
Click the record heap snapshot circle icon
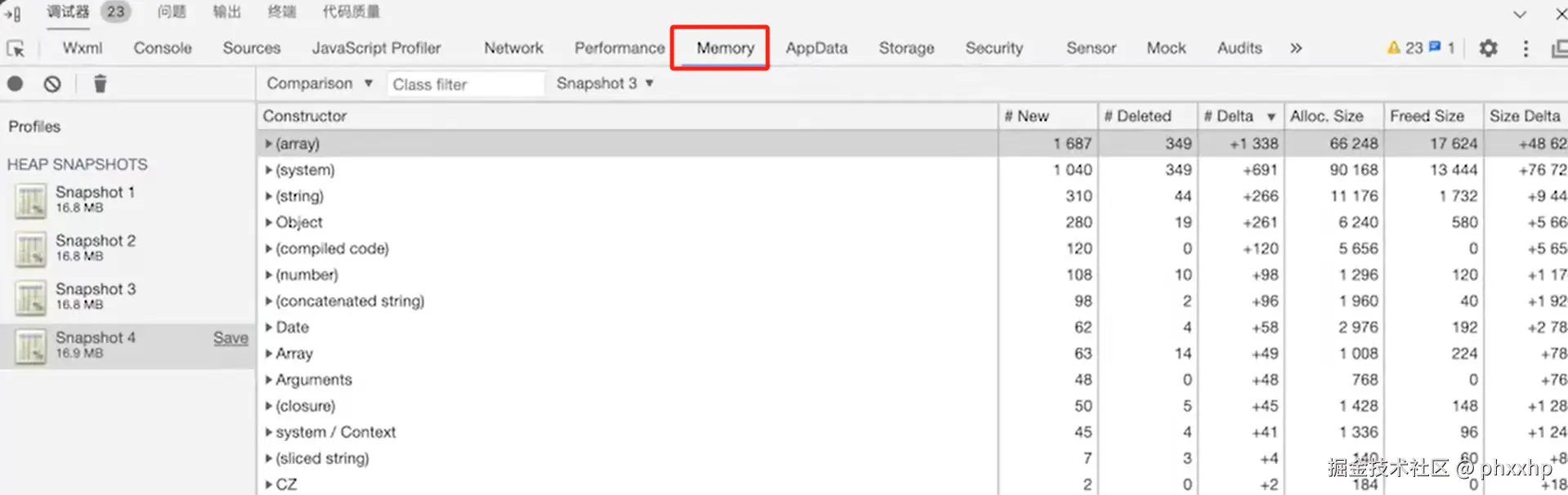coord(16,83)
